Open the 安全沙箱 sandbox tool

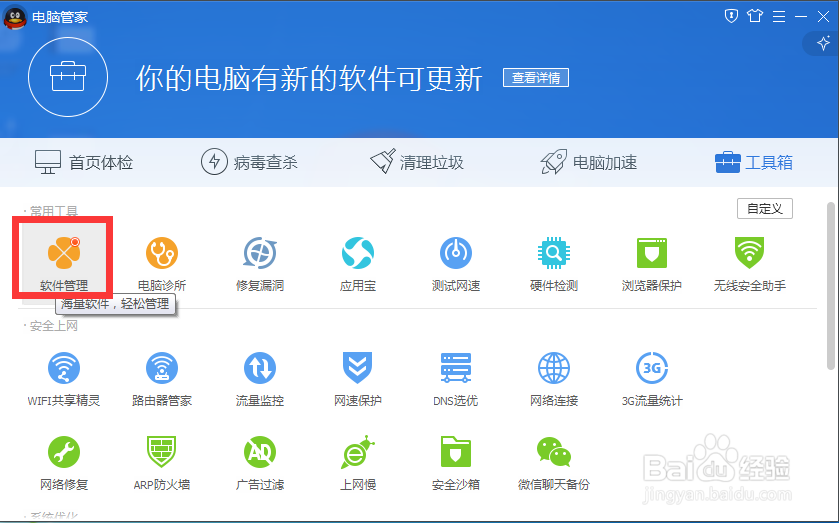tap(456, 463)
